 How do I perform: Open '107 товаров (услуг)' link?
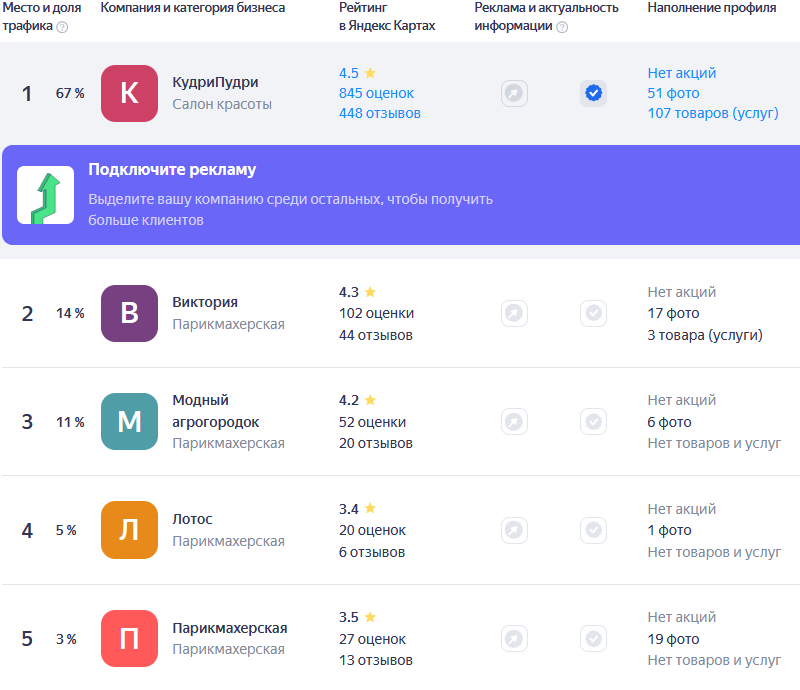point(712,113)
